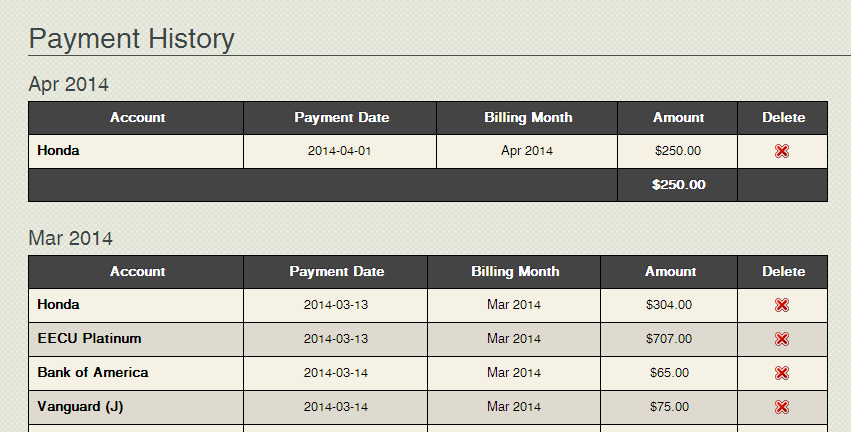Click the Payment History heading
This screenshot has height=432, width=851.
(131, 39)
